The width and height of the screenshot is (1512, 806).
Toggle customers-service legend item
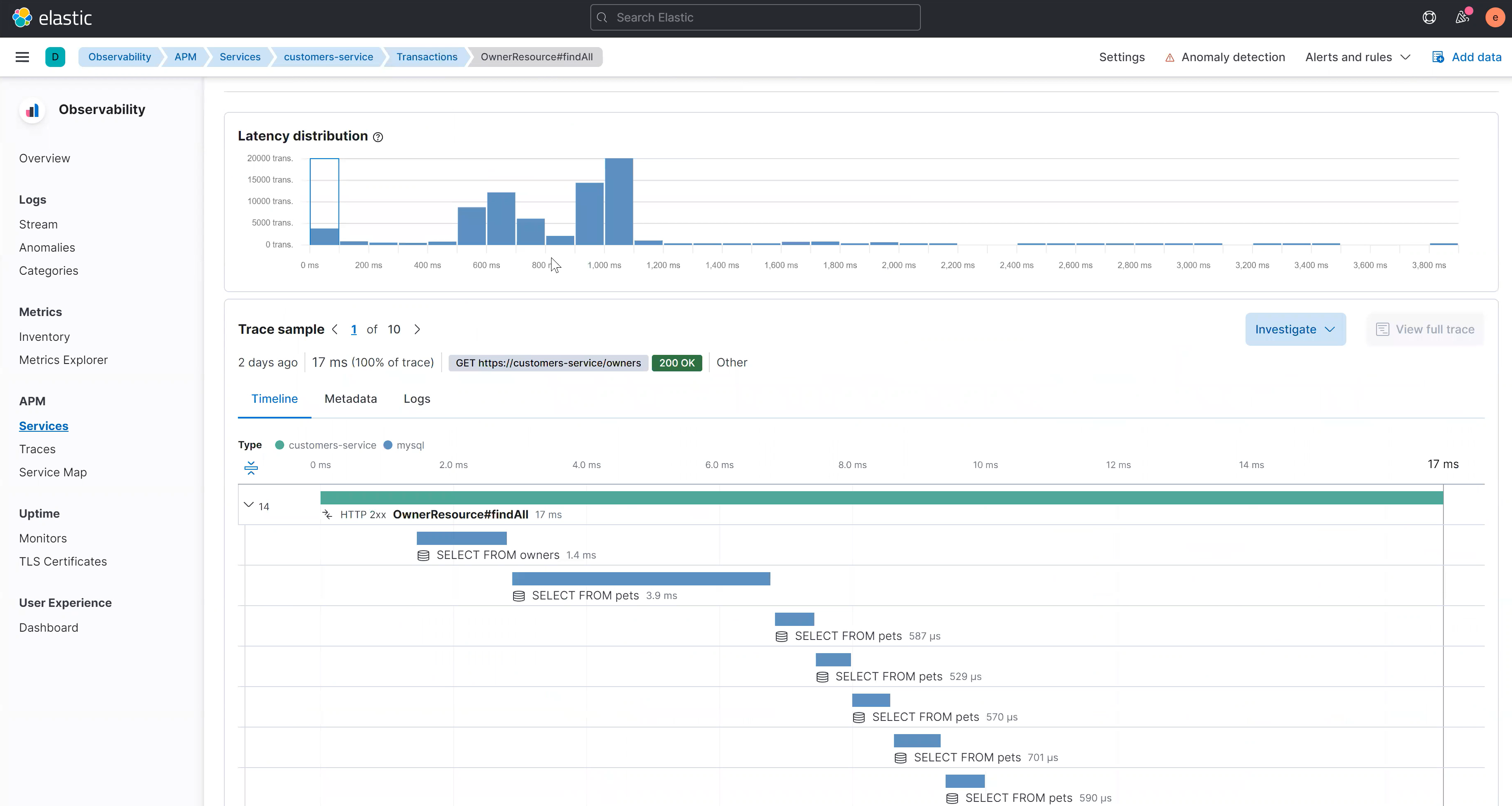(x=326, y=445)
